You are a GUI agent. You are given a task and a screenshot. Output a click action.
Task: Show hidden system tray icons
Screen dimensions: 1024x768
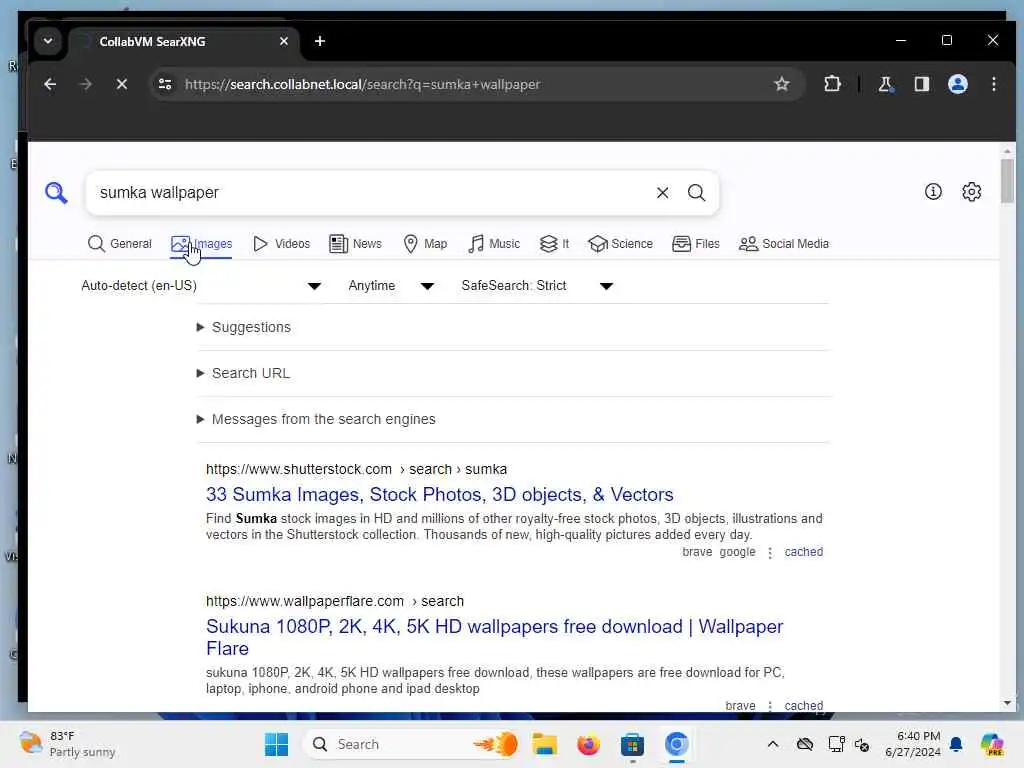[x=773, y=744]
